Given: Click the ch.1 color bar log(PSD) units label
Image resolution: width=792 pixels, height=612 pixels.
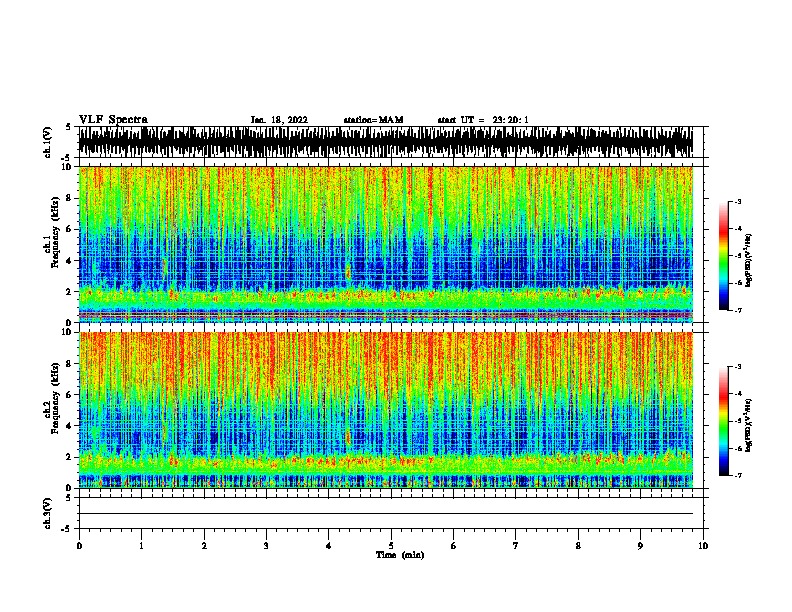Looking at the screenshot, I should (x=749, y=260).
